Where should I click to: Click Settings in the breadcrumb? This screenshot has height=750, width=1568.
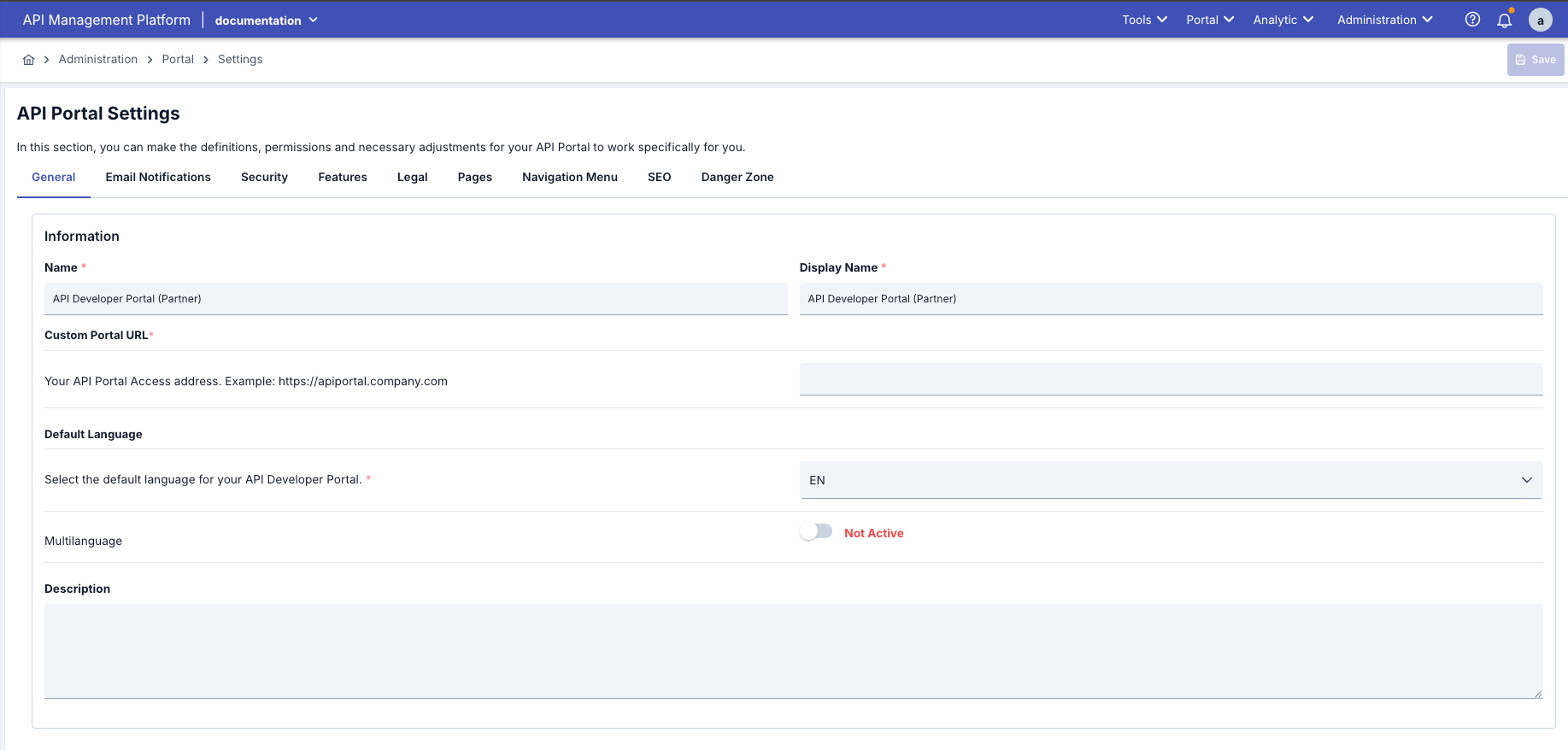(240, 59)
